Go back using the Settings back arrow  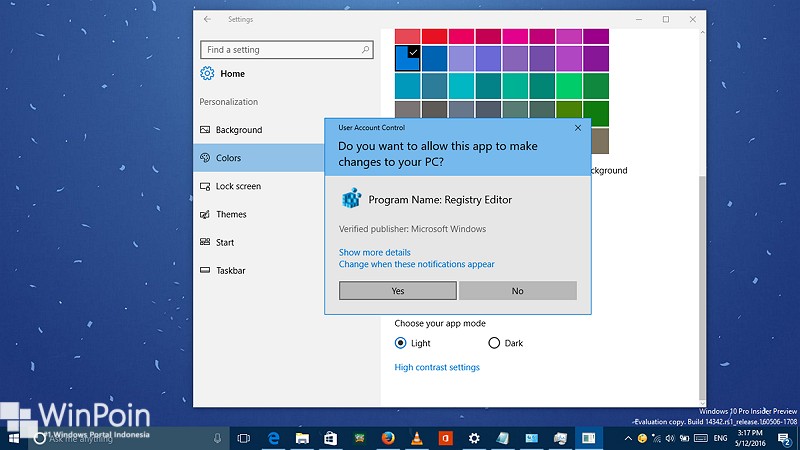pos(207,19)
